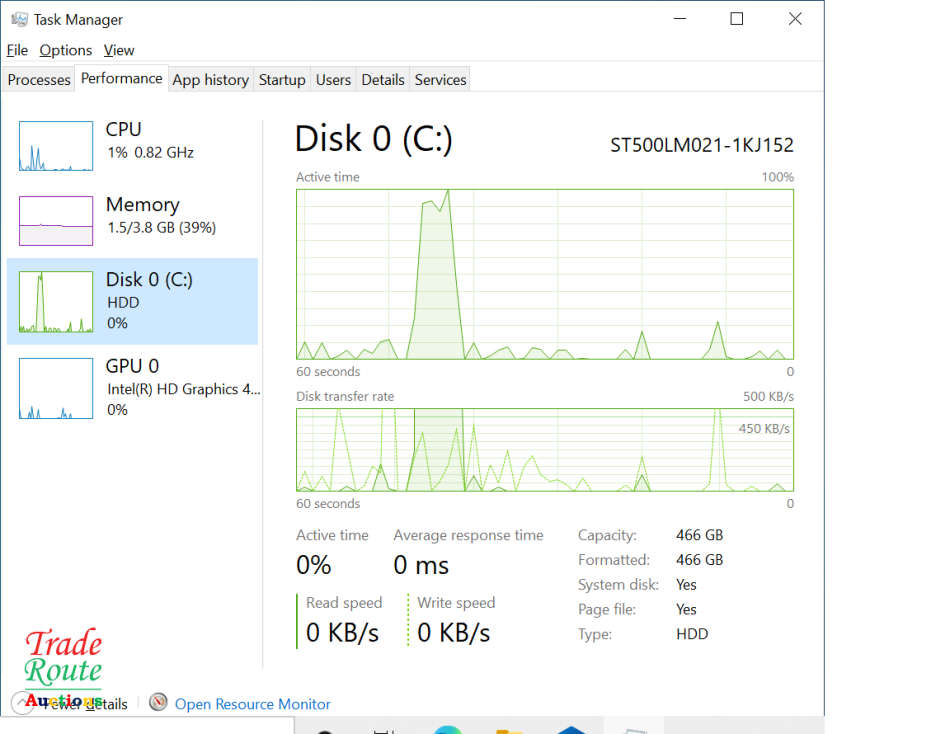
Task: Click the Disk 0 mini graph icon
Action: pos(56,302)
